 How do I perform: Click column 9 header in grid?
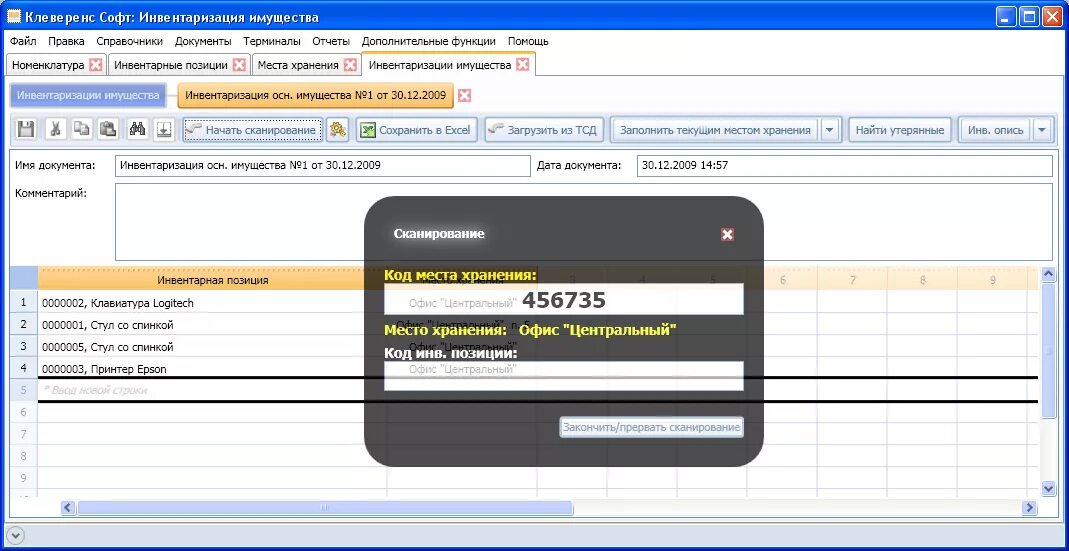pyautogui.click(x=992, y=280)
